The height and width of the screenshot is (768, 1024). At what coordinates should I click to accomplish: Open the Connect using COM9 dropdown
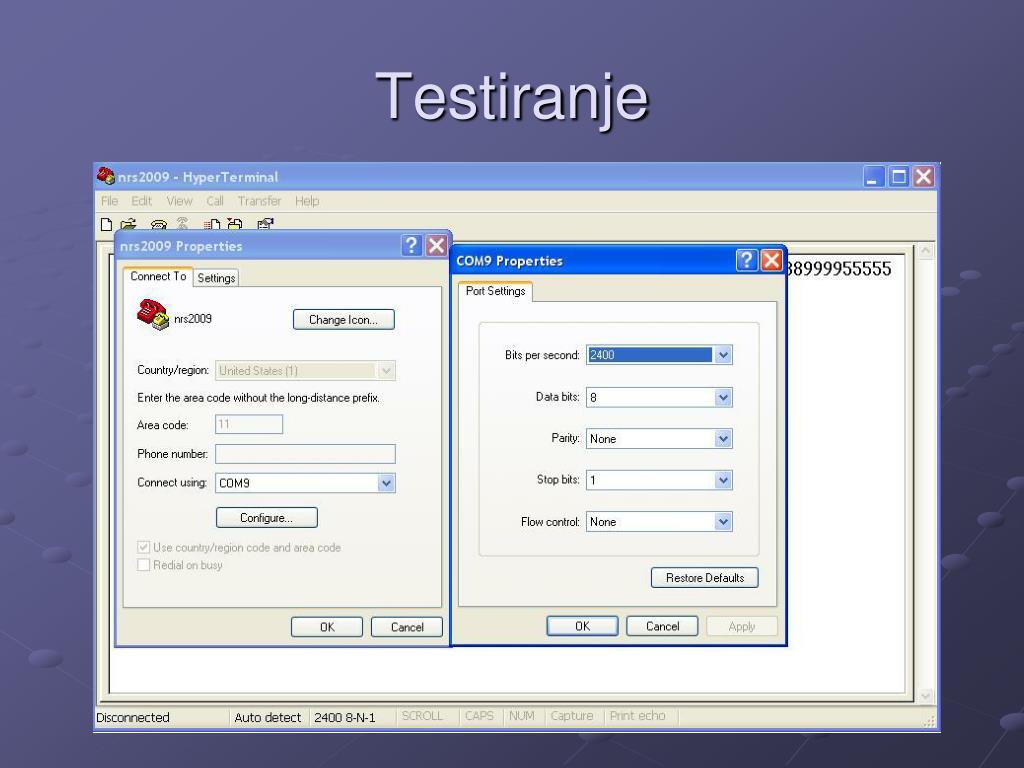click(387, 483)
